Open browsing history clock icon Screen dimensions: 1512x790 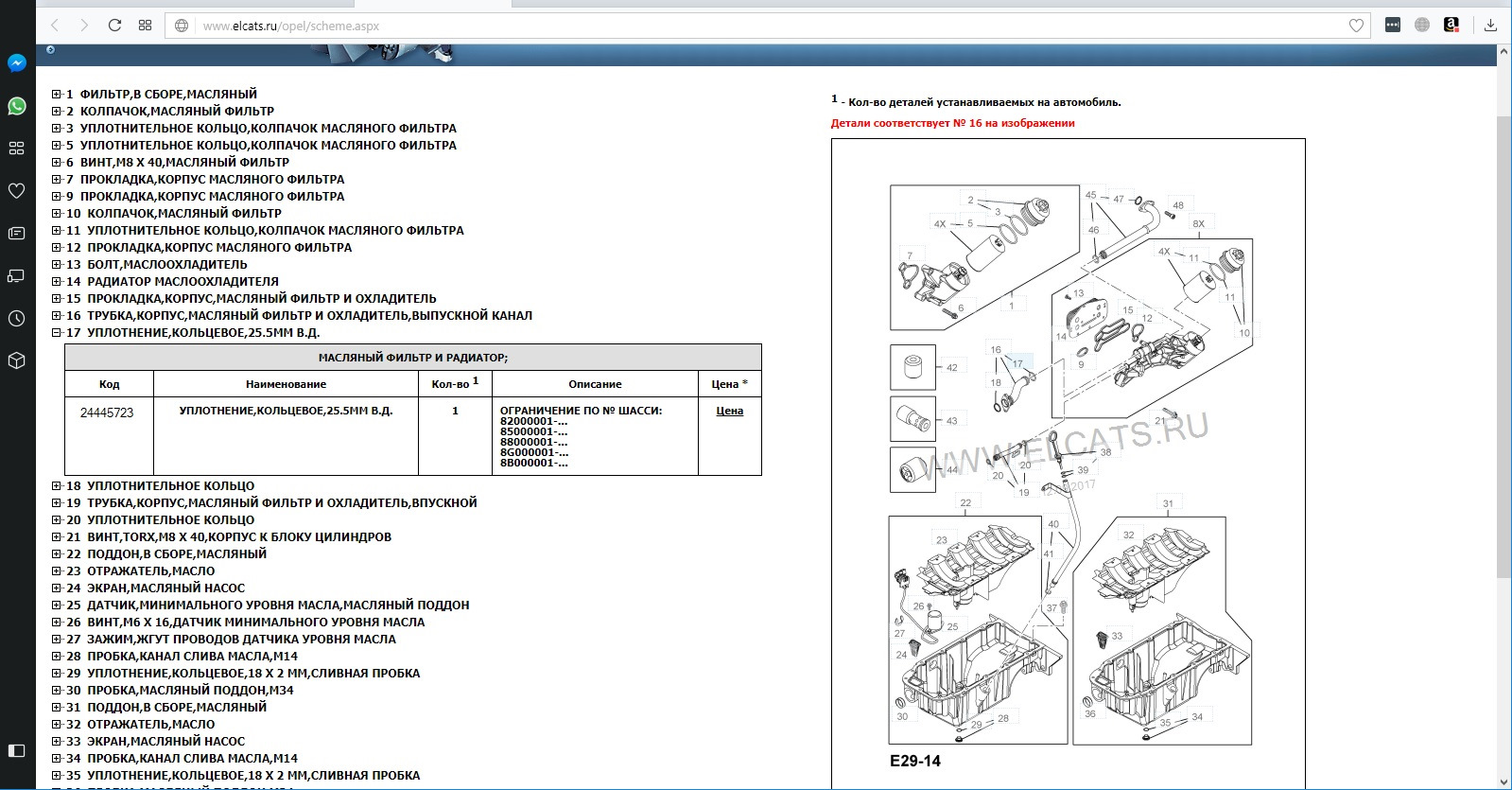16,318
